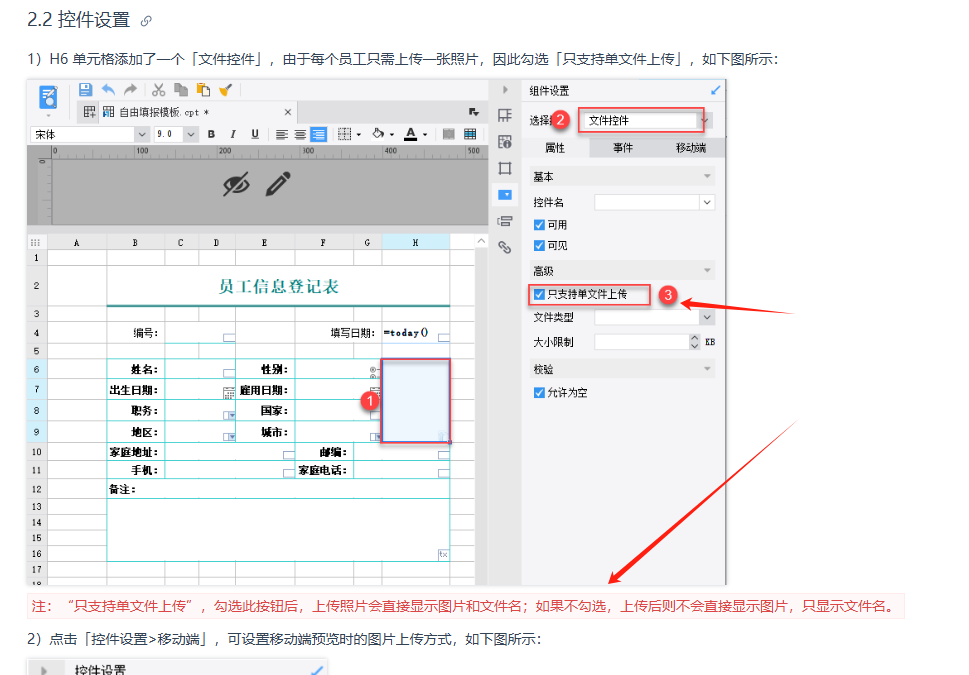This screenshot has height=675, width=969.
Task: Open the condition attributes sidebar icon
Action: point(505,221)
